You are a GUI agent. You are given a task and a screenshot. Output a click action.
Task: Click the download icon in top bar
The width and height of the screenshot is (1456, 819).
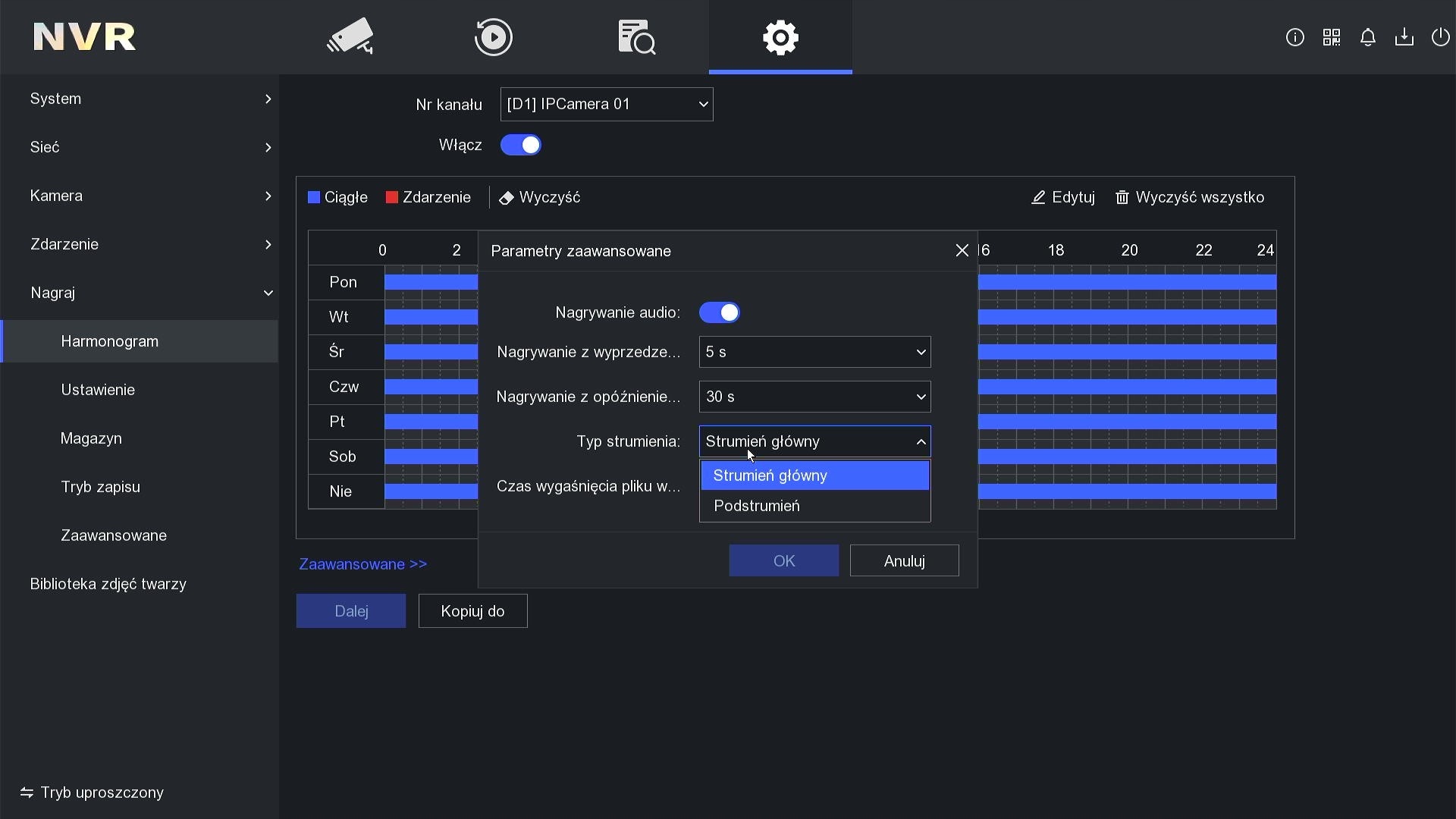tap(1404, 37)
